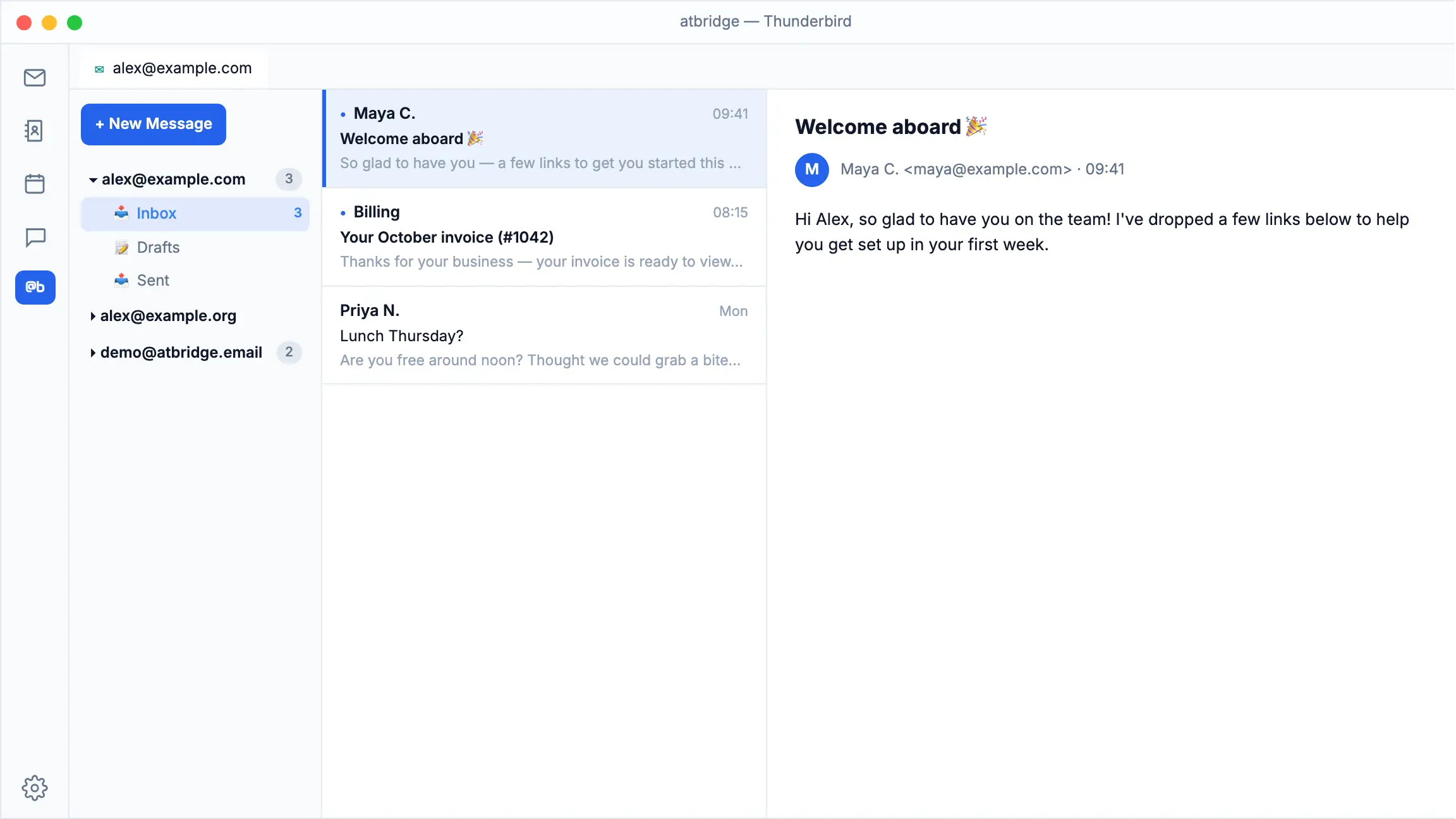The height and width of the screenshot is (819, 1456).
Task: Click the Mon date on Priya's message
Action: [733, 311]
